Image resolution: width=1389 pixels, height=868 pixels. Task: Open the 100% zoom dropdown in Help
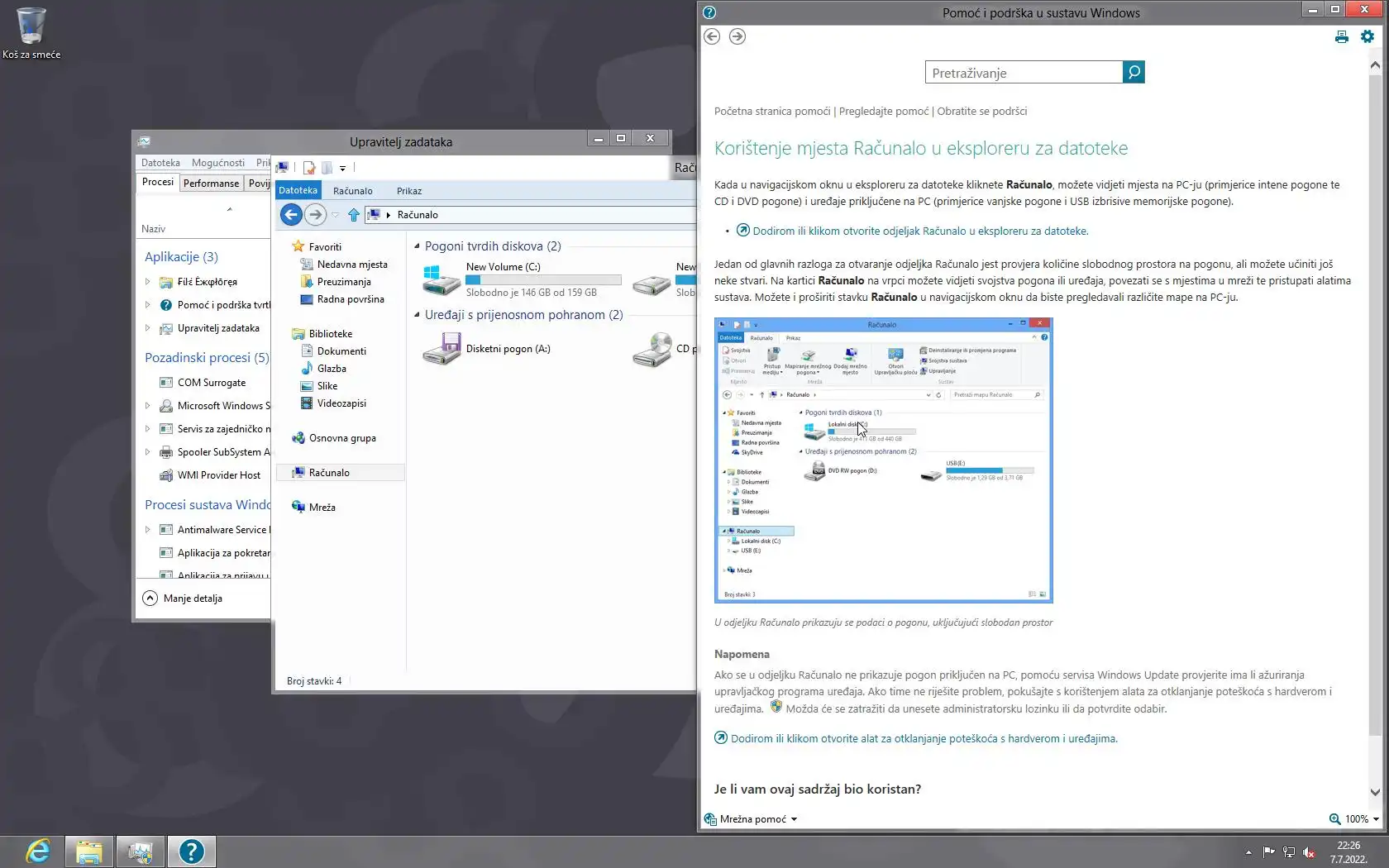(x=1354, y=819)
